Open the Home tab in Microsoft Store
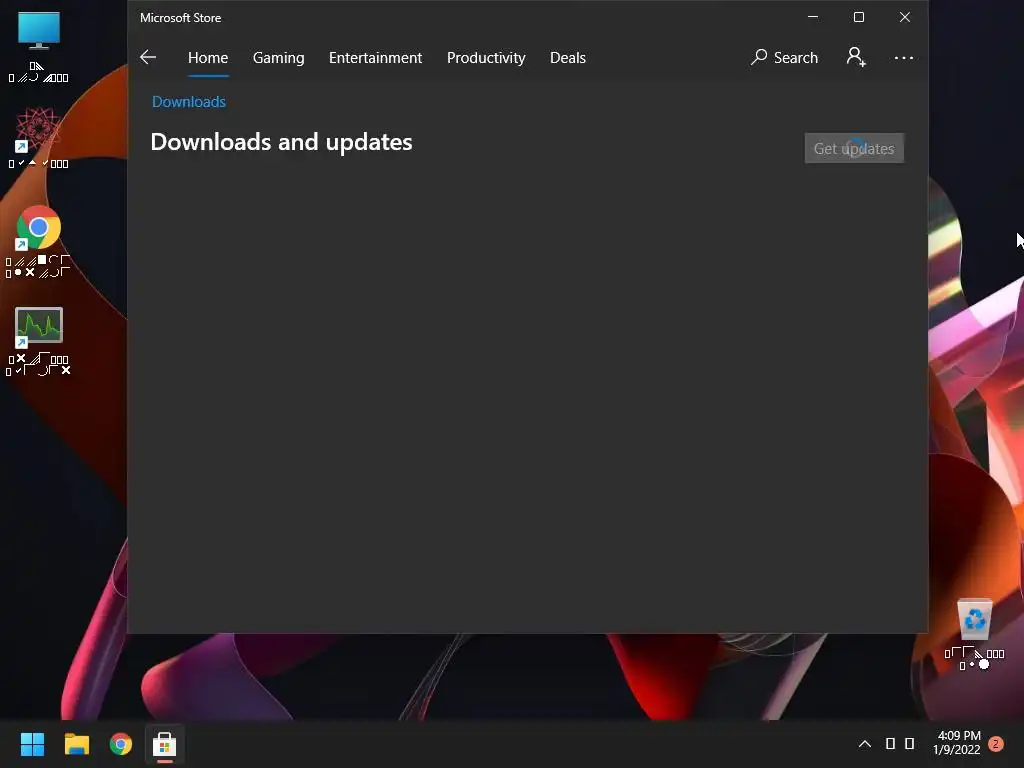The width and height of the screenshot is (1024, 768). 208,57
